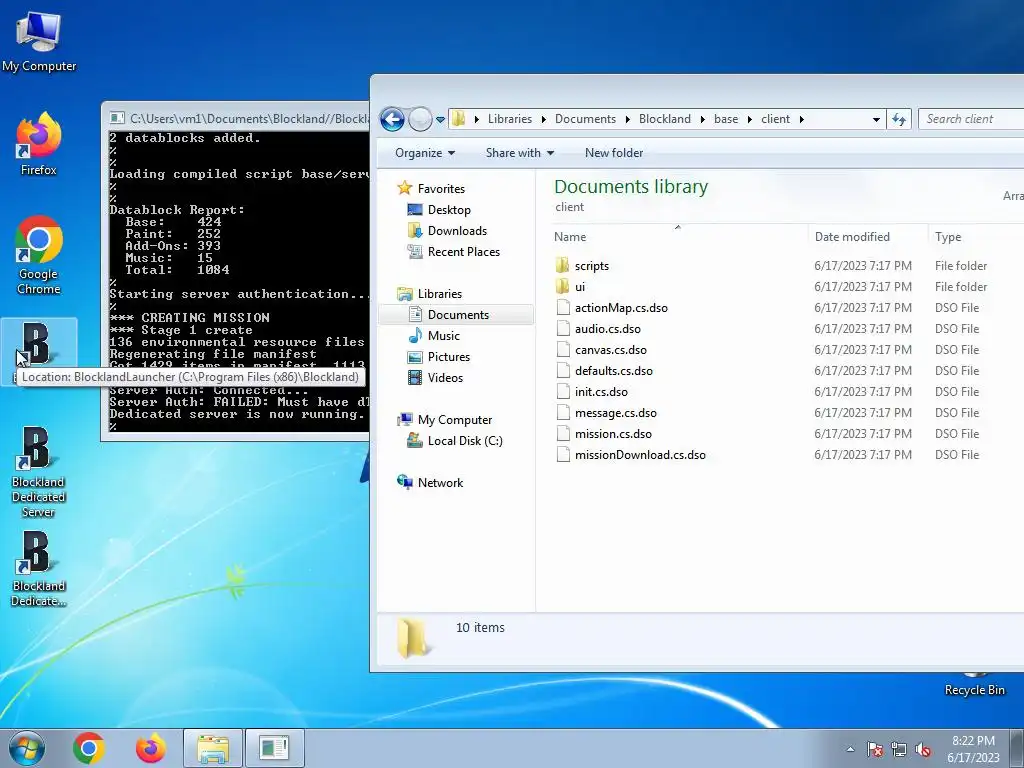This screenshot has height=768, width=1024.
Task: Select Desktop under Favorites
Action: (x=449, y=210)
